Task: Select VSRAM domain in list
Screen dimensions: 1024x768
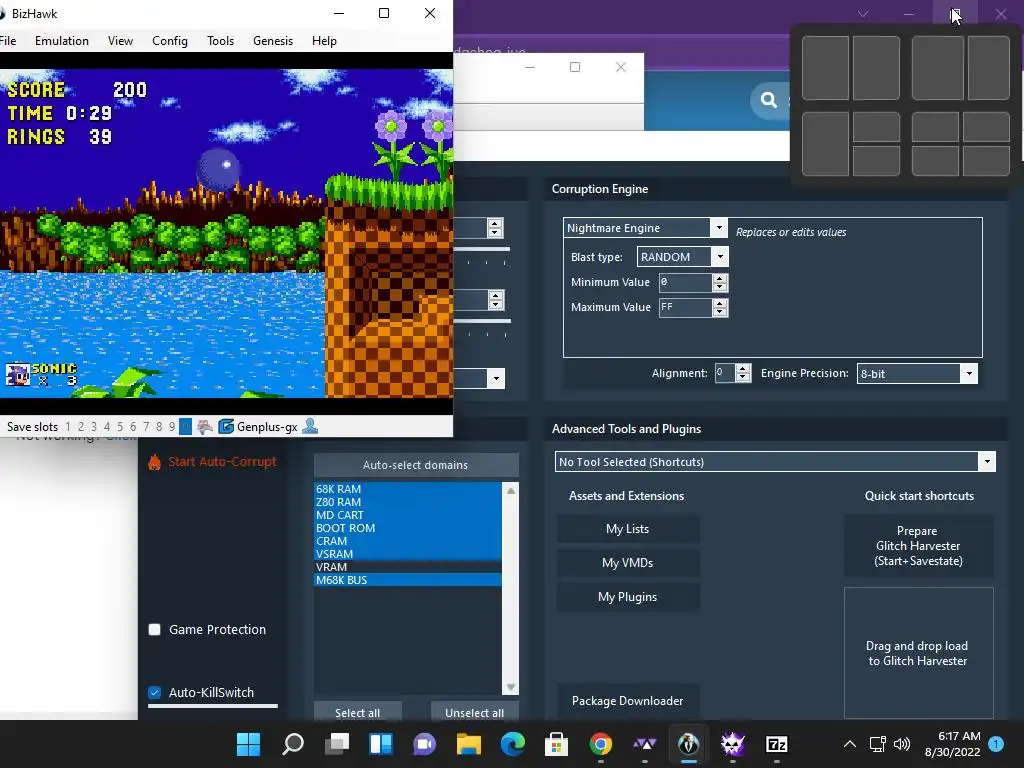Action: [408, 554]
